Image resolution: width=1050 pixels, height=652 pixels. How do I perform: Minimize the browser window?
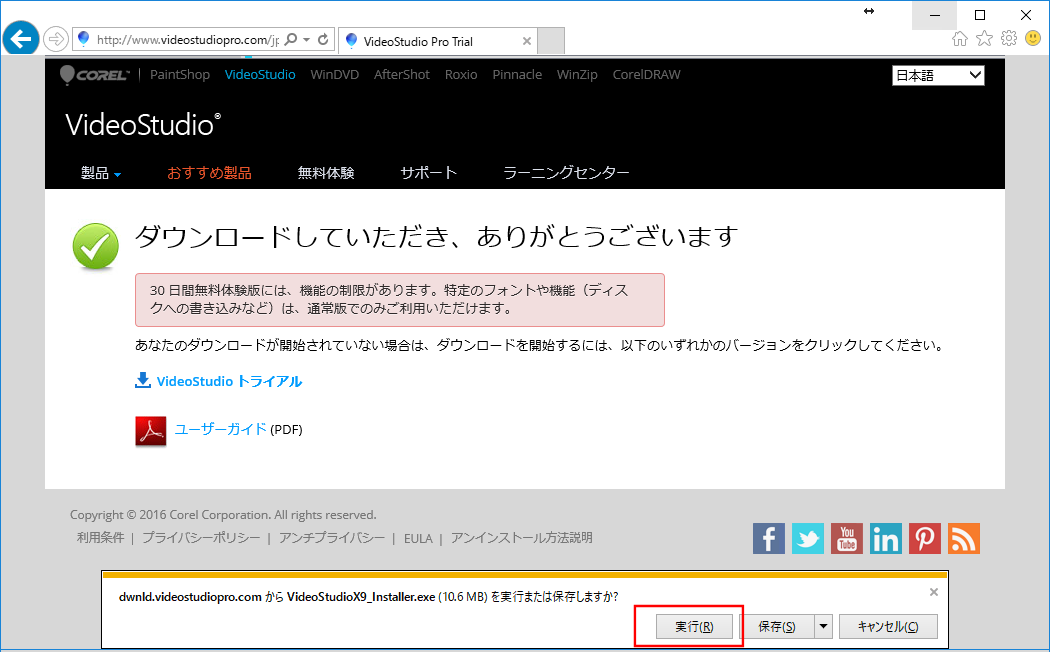pyautogui.click(x=935, y=15)
